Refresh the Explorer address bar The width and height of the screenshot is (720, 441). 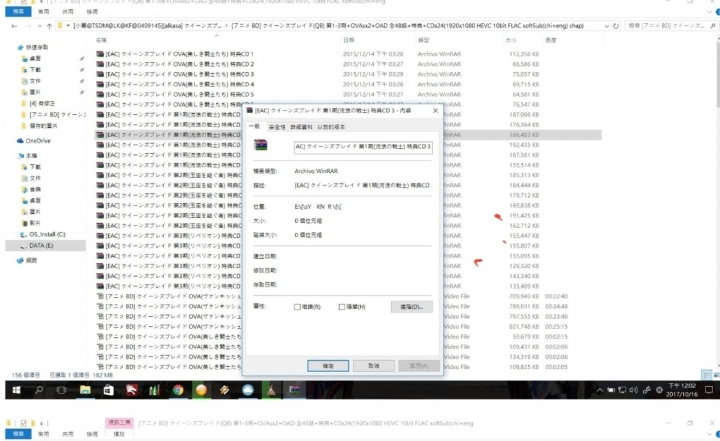coord(616,26)
